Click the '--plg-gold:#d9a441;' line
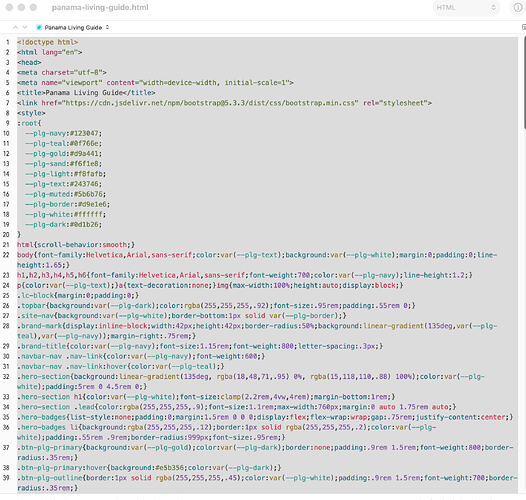The width and height of the screenshot is (526, 500). pyautogui.click(x=63, y=154)
